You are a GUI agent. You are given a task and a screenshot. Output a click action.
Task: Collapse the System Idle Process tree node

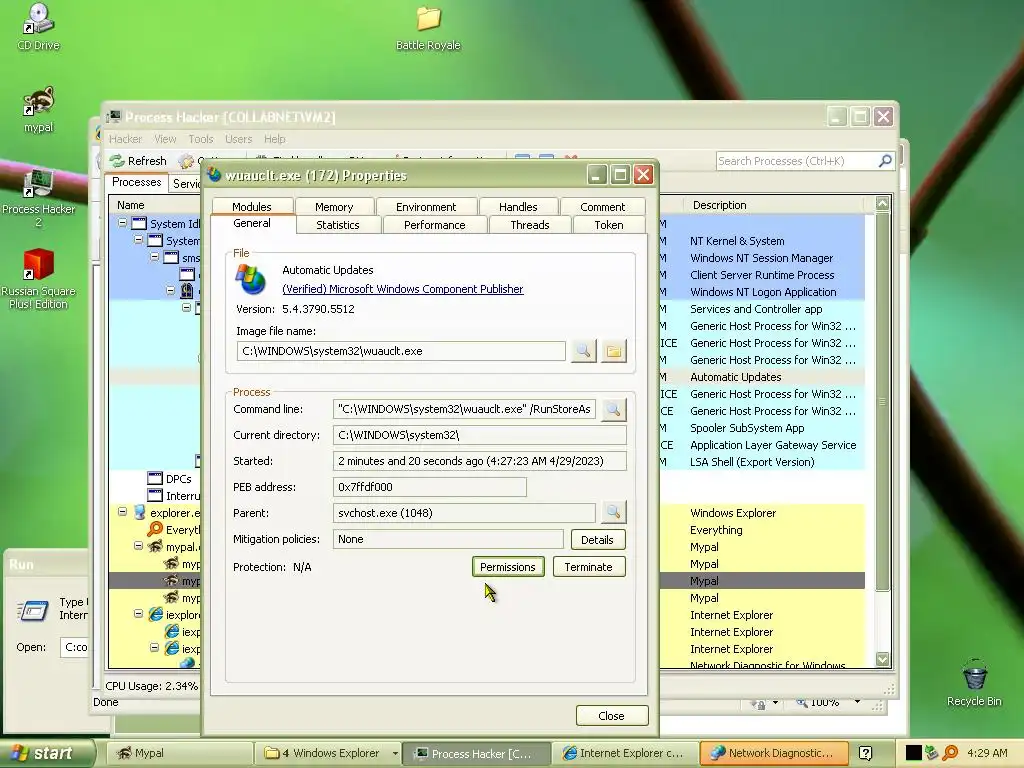[x=122, y=223]
